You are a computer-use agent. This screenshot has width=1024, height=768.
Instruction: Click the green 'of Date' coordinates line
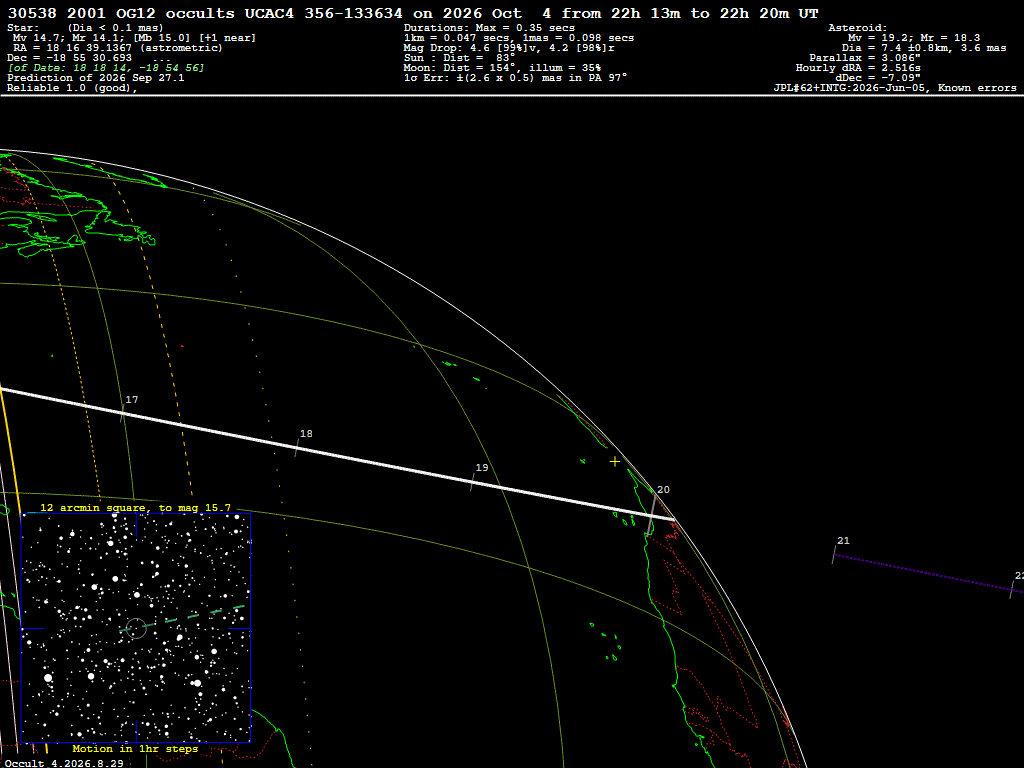[x=106, y=68]
